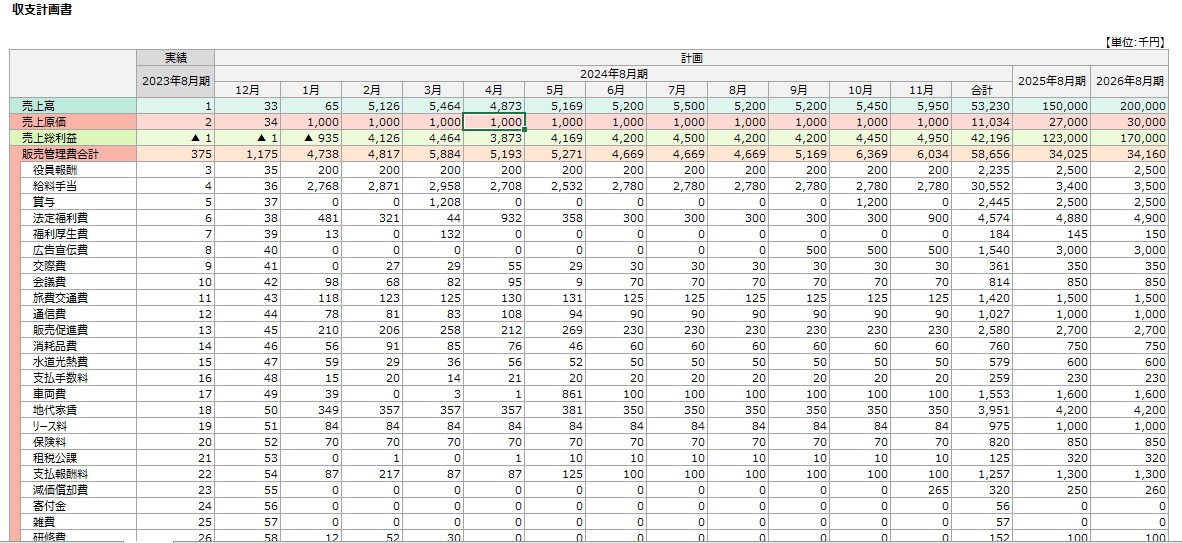Click the 売上高 2025年8月期 value 150,000
This screenshot has height=543, width=1182.
point(1051,106)
